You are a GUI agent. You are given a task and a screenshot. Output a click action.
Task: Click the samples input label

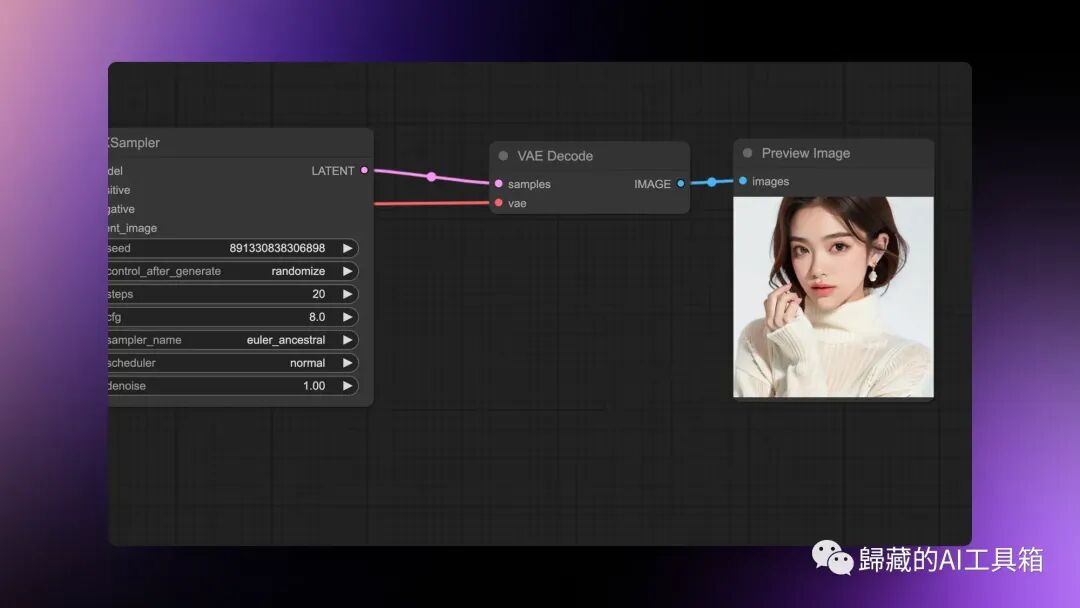pyautogui.click(x=529, y=184)
